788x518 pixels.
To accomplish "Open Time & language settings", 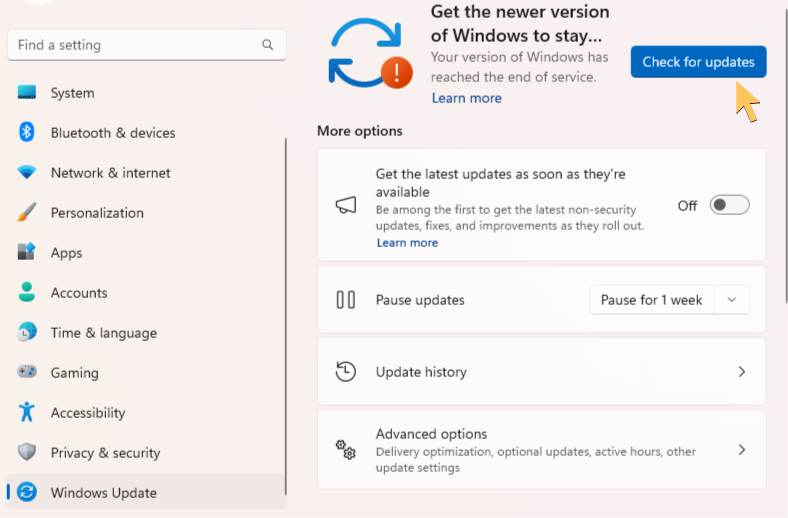I will (x=146, y=333).
